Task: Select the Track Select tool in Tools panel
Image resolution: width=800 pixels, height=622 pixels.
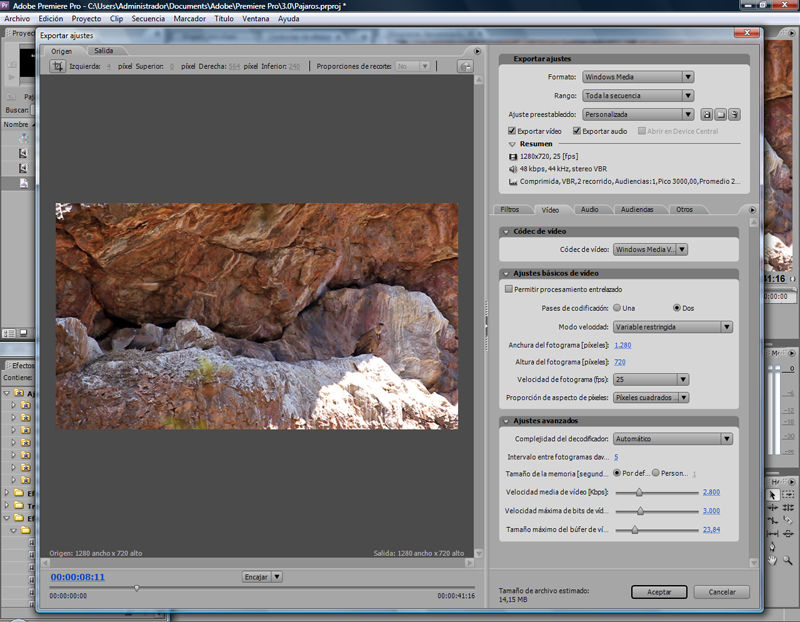Action: pos(788,494)
